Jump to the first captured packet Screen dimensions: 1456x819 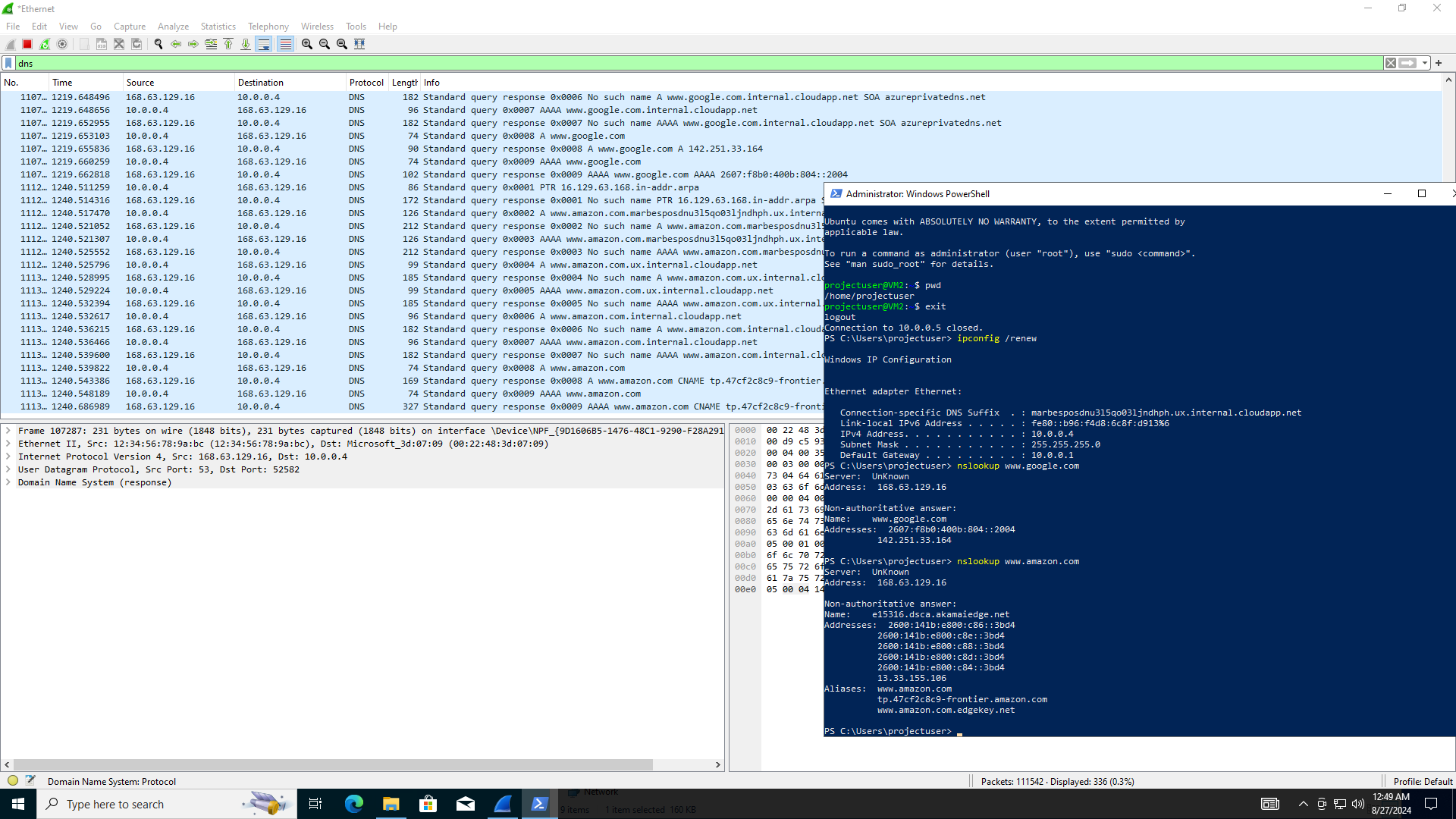click(x=228, y=43)
